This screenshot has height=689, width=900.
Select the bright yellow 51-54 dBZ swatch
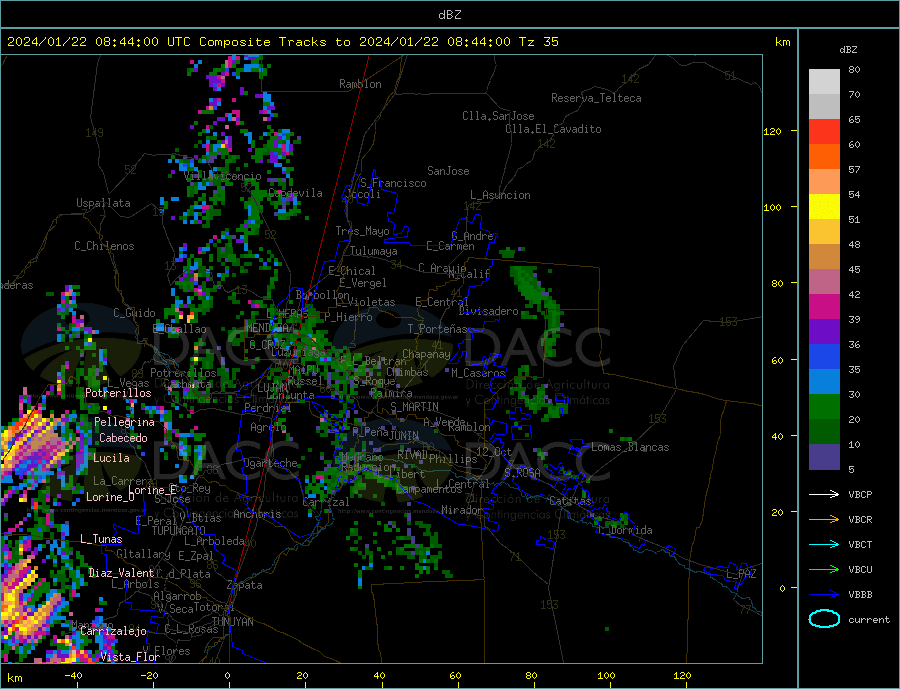pos(824,207)
